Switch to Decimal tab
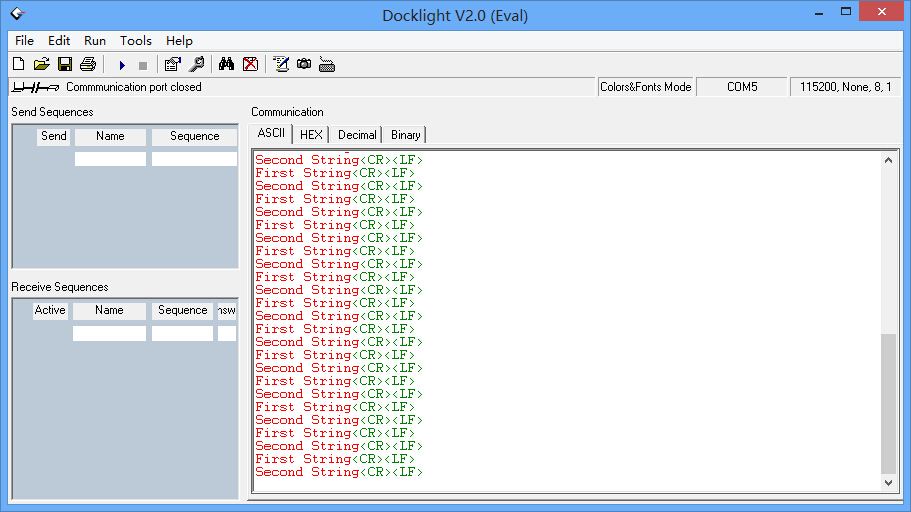Image resolution: width=911 pixels, height=512 pixels. [x=357, y=135]
